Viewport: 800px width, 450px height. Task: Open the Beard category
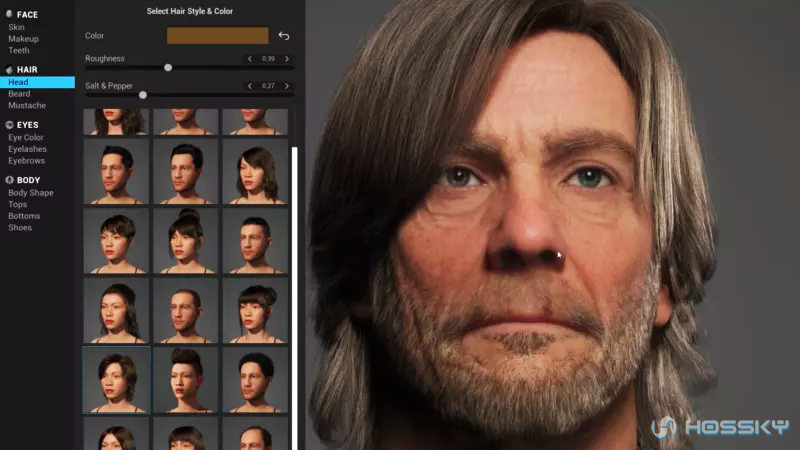(x=19, y=94)
